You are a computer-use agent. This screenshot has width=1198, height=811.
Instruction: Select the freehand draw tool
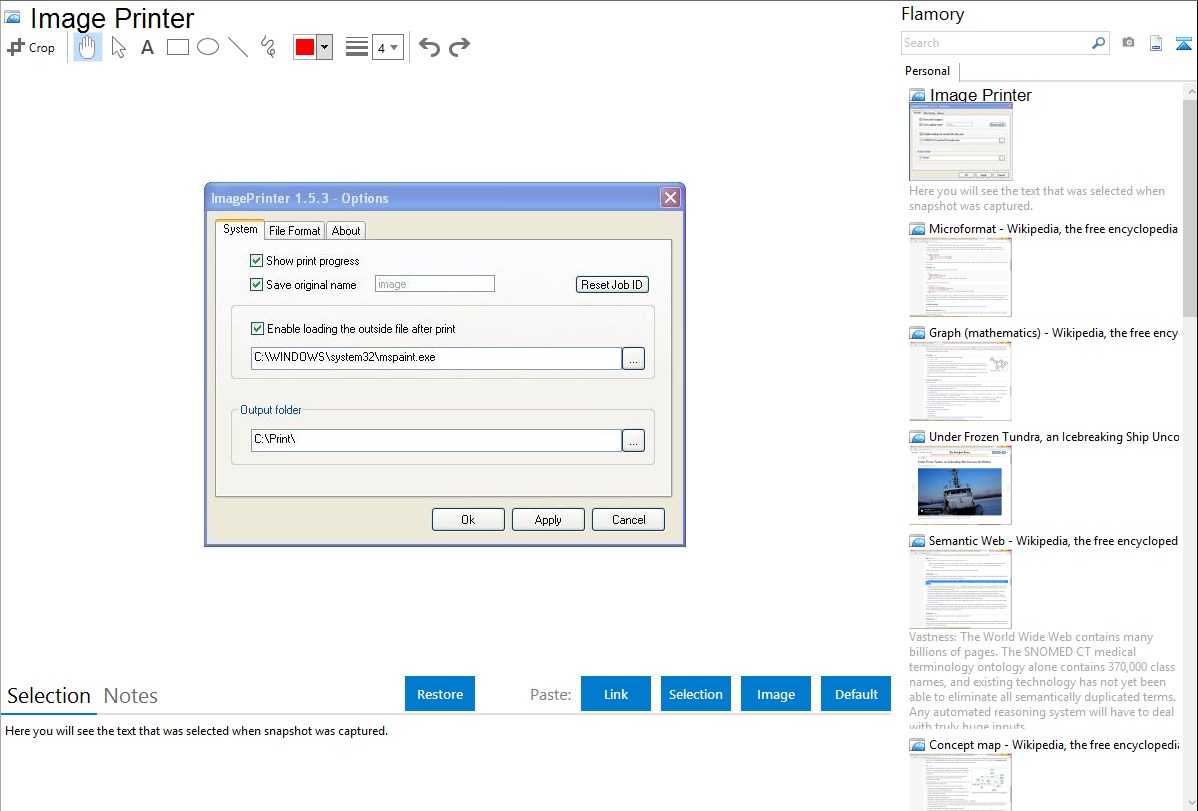click(x=268, y=47)
